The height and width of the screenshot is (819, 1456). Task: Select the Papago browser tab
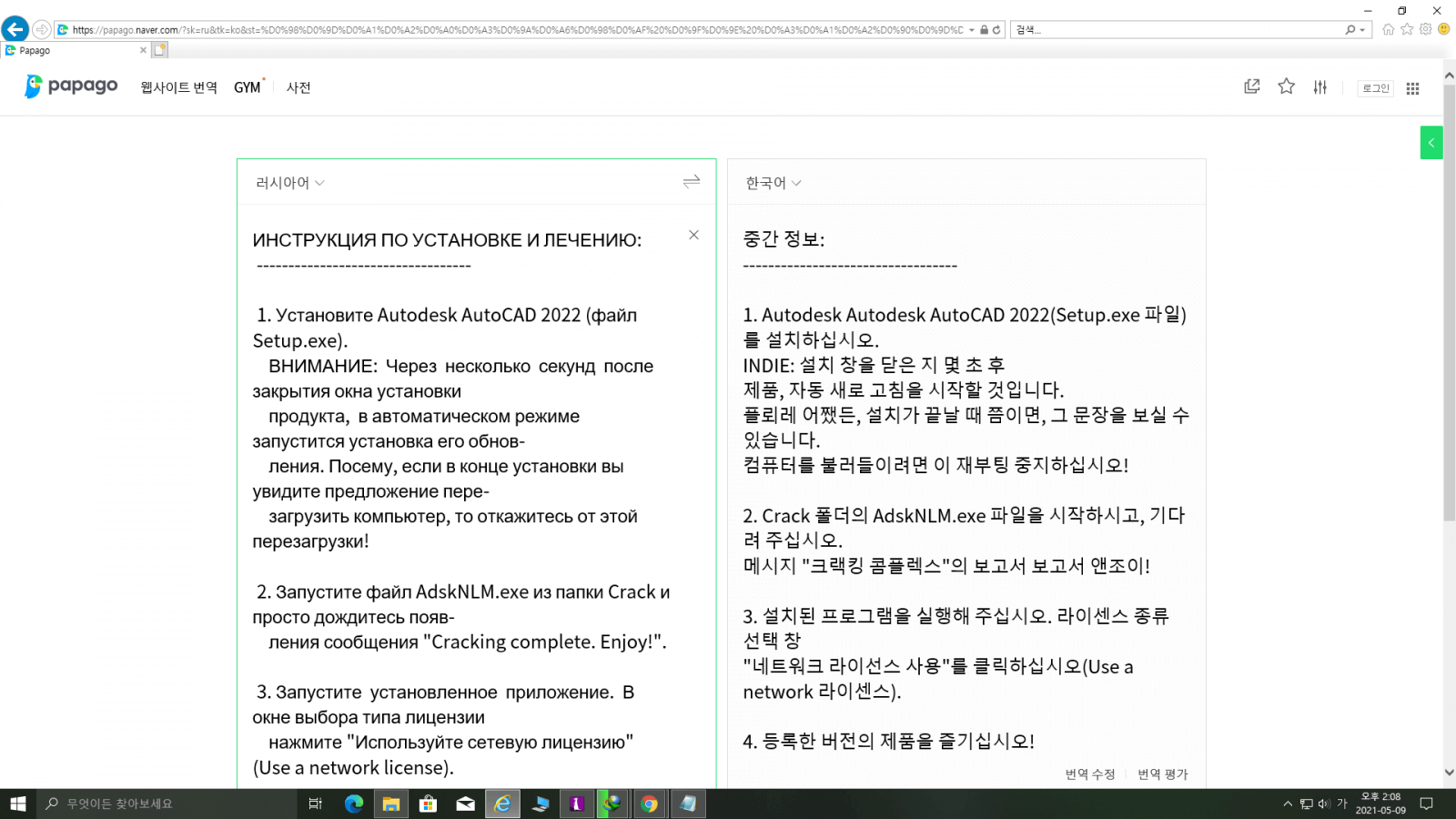click(76, 50)
